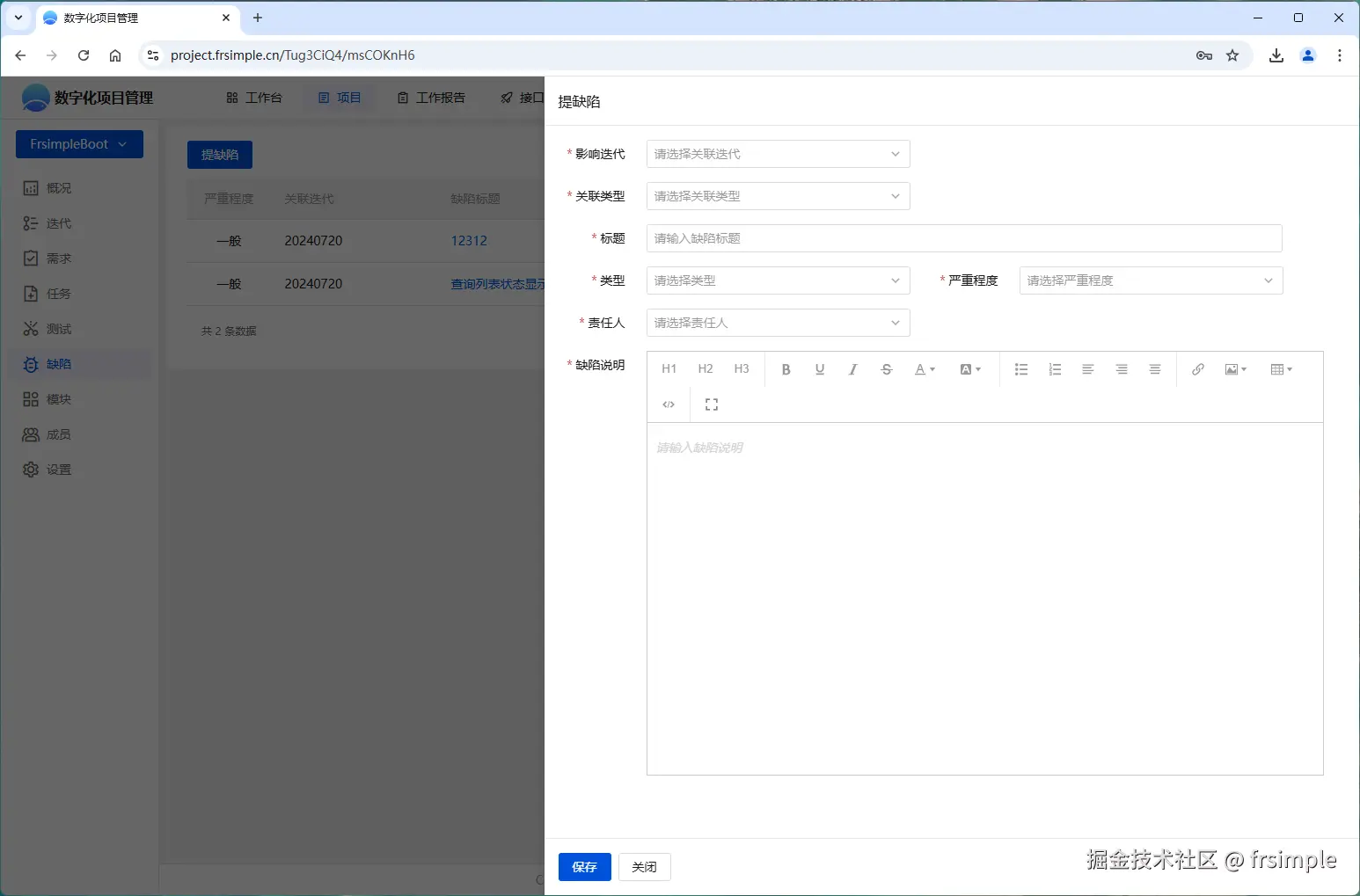The height and width of the screenshot is (896, 1360).
Task: Open the text color picker in editor
Action: click(921, 368)
